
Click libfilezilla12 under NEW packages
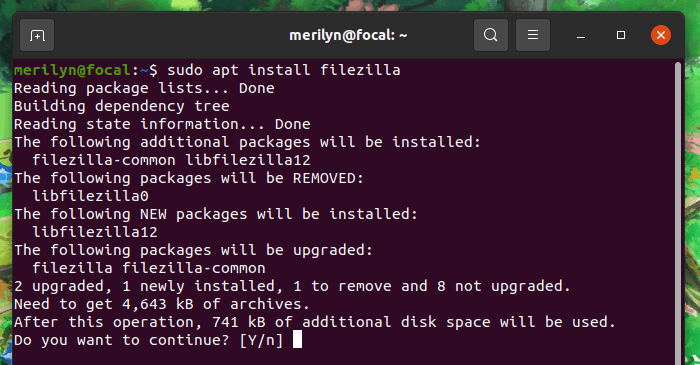click(x=95, y=232)
